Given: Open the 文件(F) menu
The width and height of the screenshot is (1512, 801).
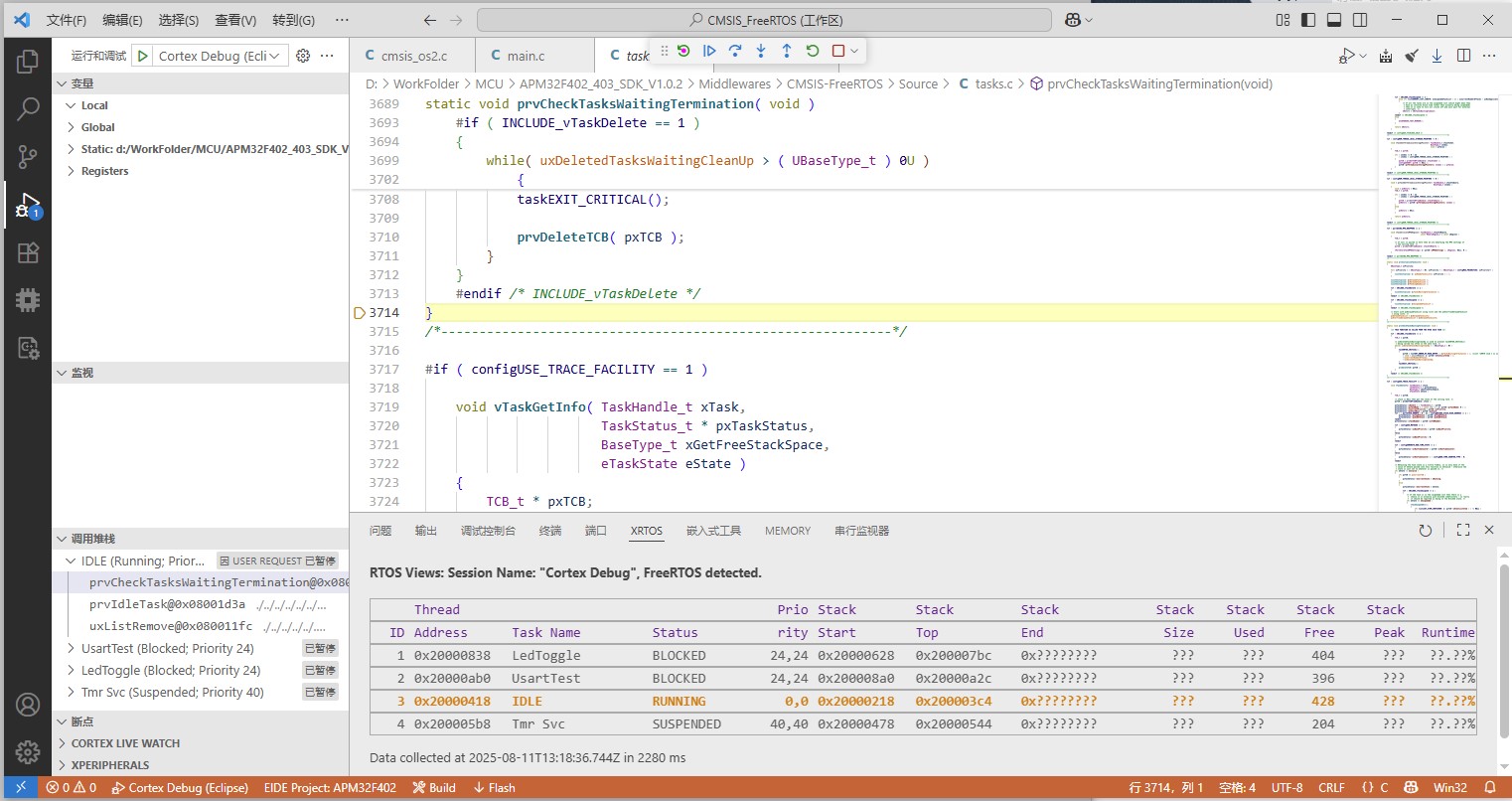Looking at the screenshot, I should 67,20.
